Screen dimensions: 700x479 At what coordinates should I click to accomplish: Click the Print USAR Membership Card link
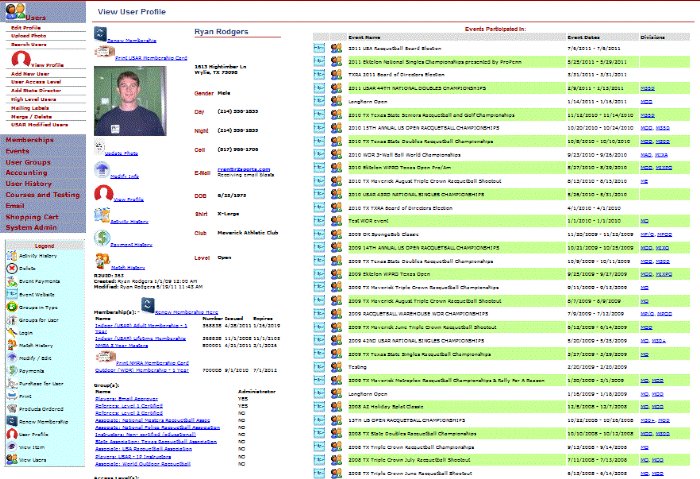(x=151, y=58)
